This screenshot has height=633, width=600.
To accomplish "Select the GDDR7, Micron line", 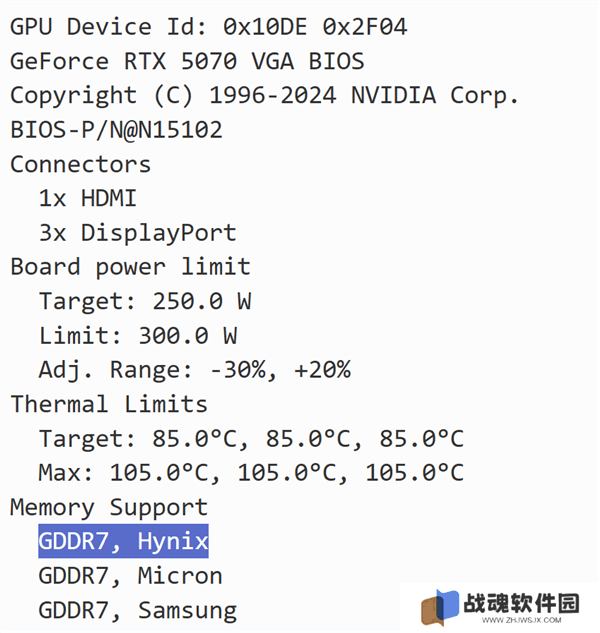I will (130, 576).
